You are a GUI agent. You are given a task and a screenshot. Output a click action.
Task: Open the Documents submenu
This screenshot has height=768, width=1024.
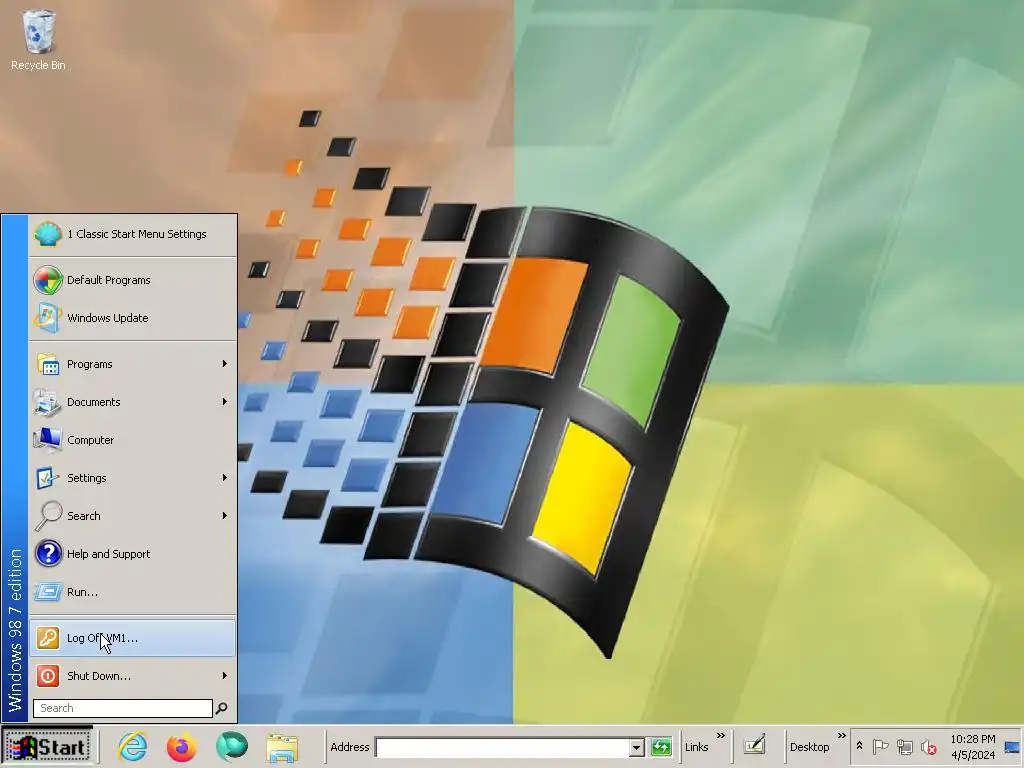point(133,402)
